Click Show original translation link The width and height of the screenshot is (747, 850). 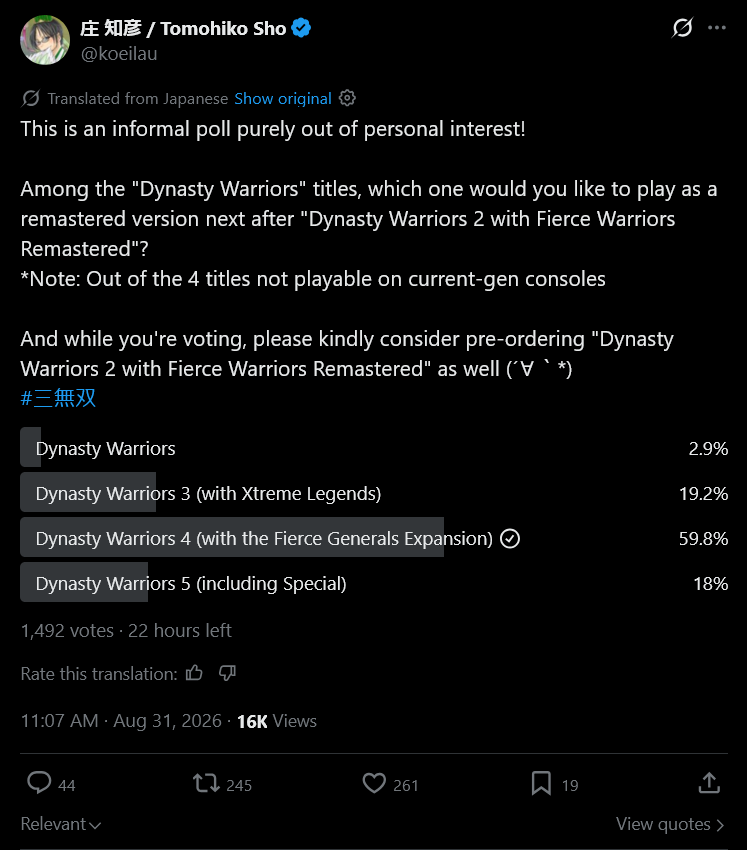(x=282, y=99)
